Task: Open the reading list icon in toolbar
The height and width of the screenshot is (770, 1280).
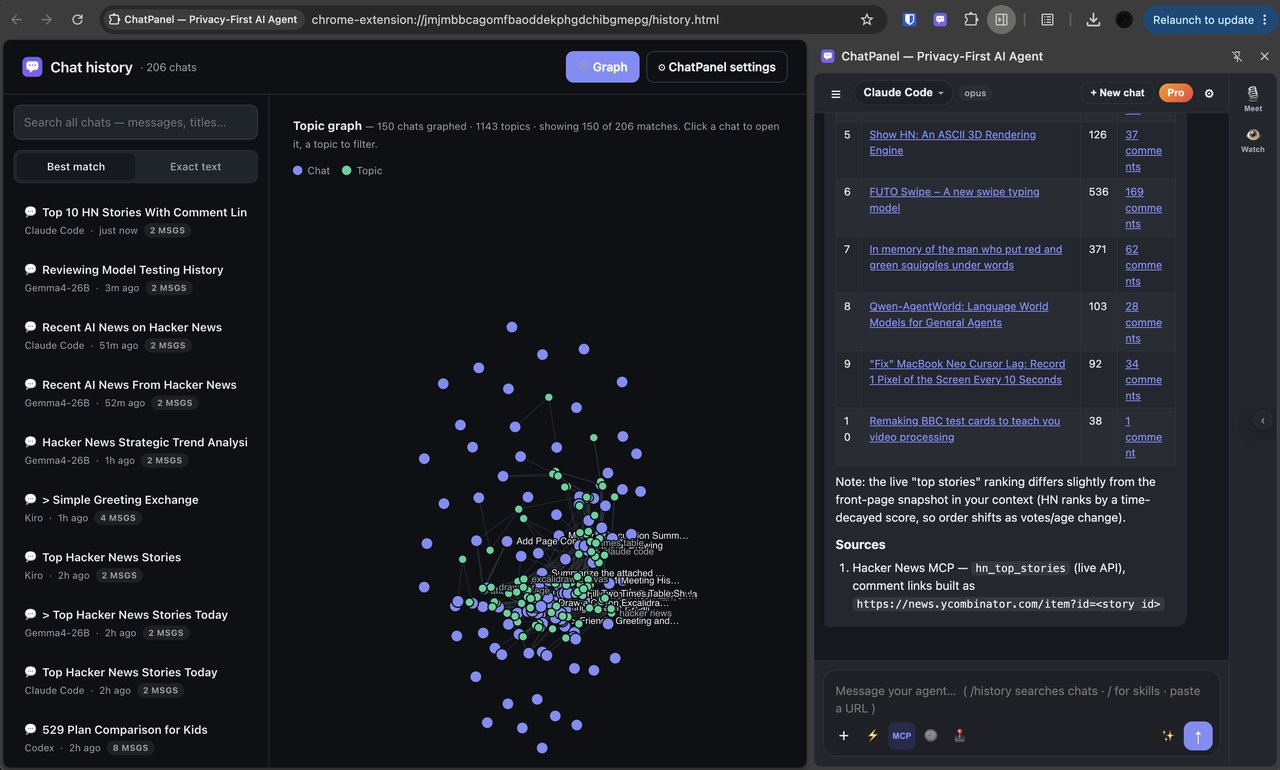Action: tap(1047, 19)
